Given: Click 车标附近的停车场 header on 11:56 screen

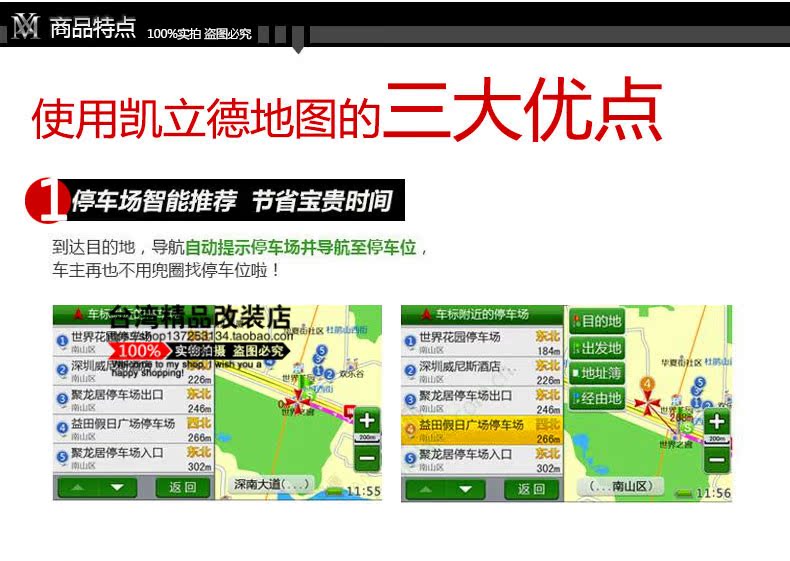Looking at the screenshot, I should (x=482, y=315).
